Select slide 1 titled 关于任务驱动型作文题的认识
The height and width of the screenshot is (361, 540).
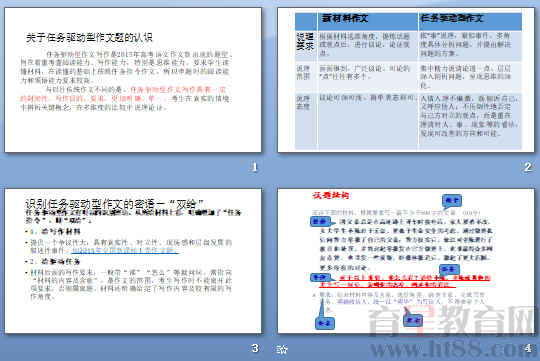pos(133,80)
